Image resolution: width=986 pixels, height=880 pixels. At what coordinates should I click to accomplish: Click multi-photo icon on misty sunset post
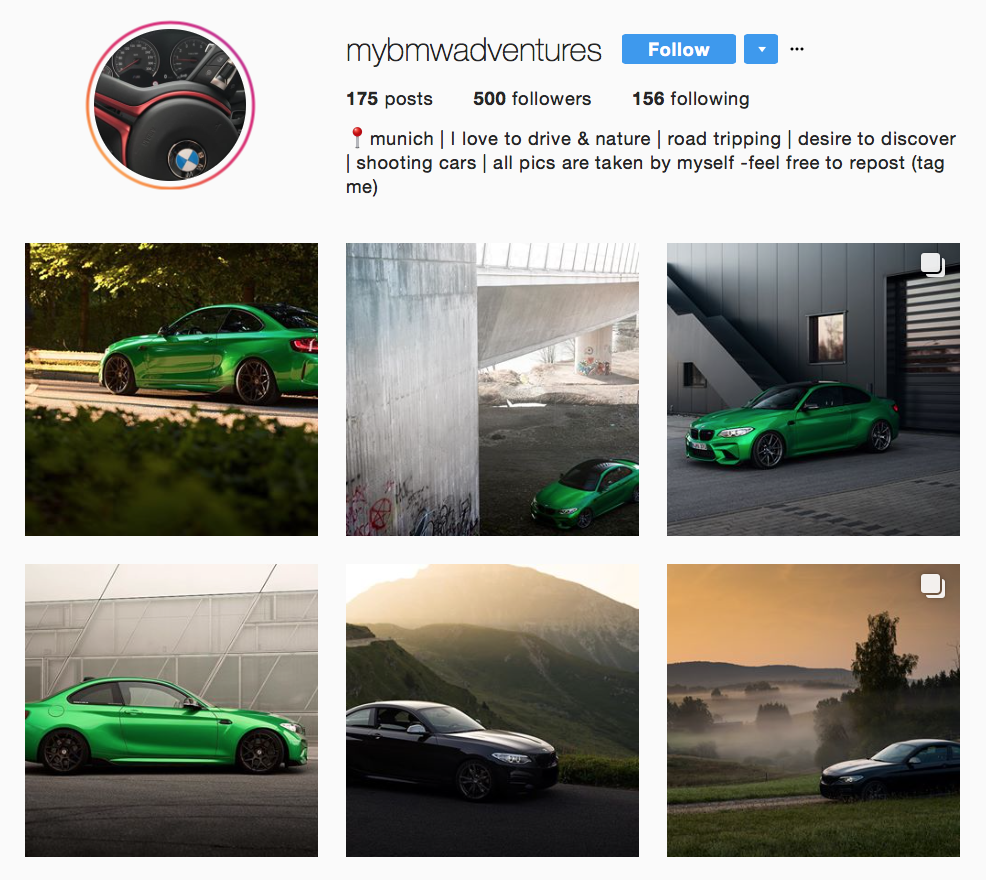933,586
